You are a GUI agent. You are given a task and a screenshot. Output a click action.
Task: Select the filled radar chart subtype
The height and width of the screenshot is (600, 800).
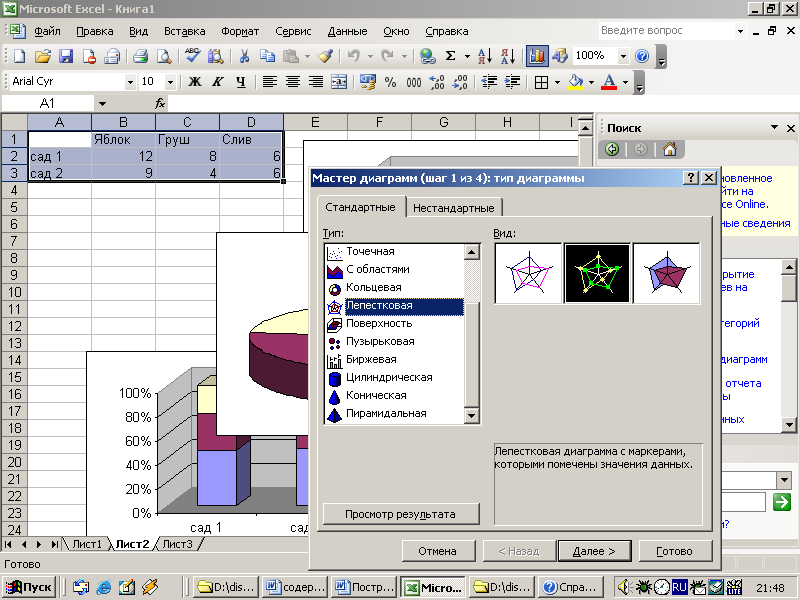(x=666, y=273)
